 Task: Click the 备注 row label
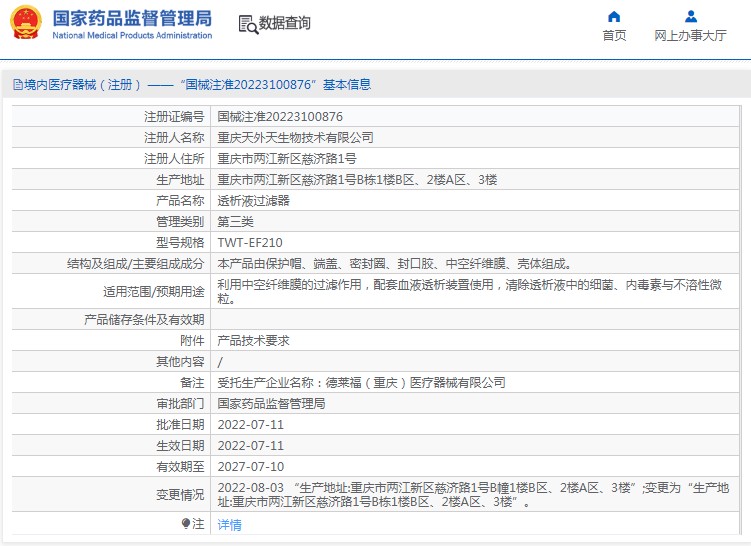[x=192, y=383]
